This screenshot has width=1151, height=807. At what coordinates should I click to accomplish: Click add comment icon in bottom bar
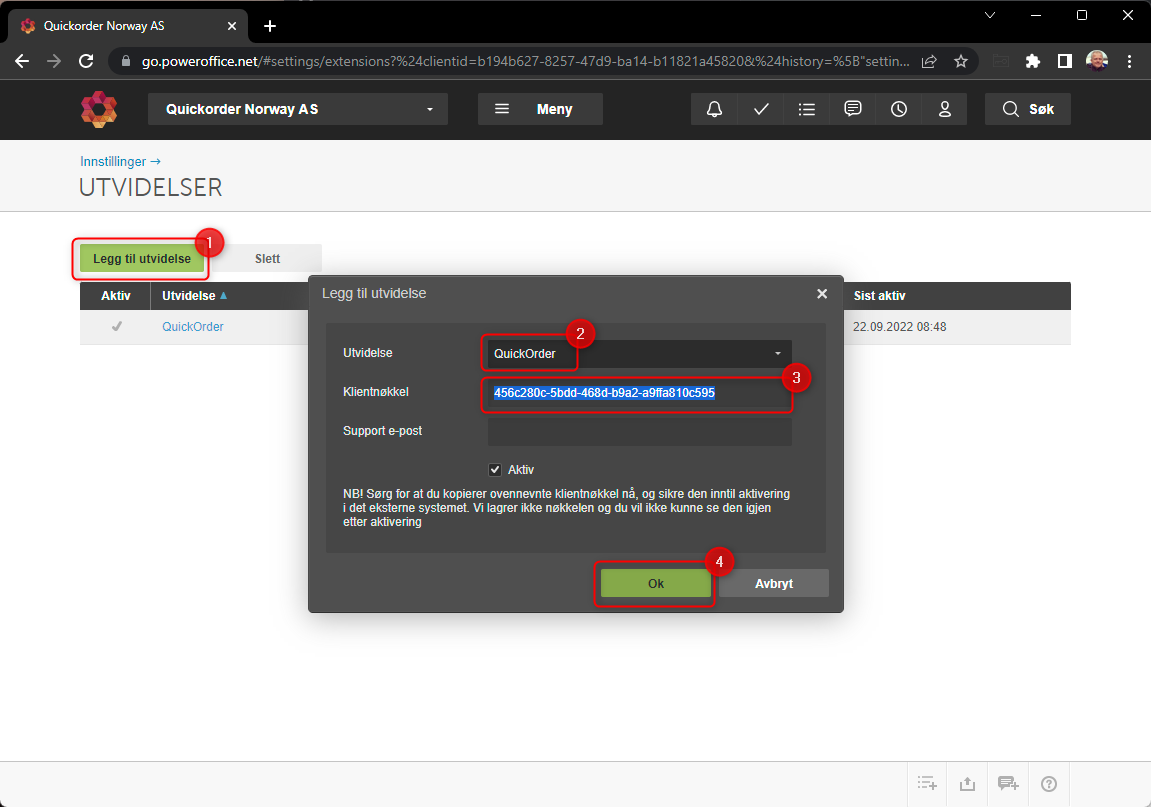click(1008, 784)
